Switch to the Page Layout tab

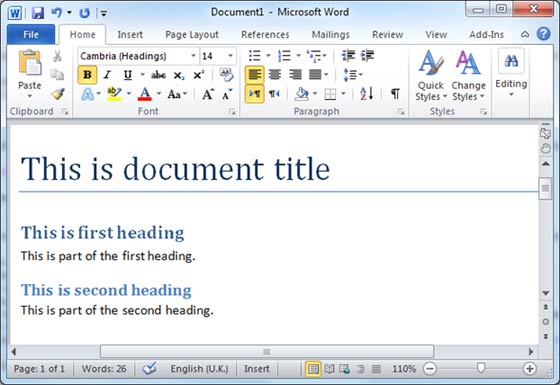(192, 35)
